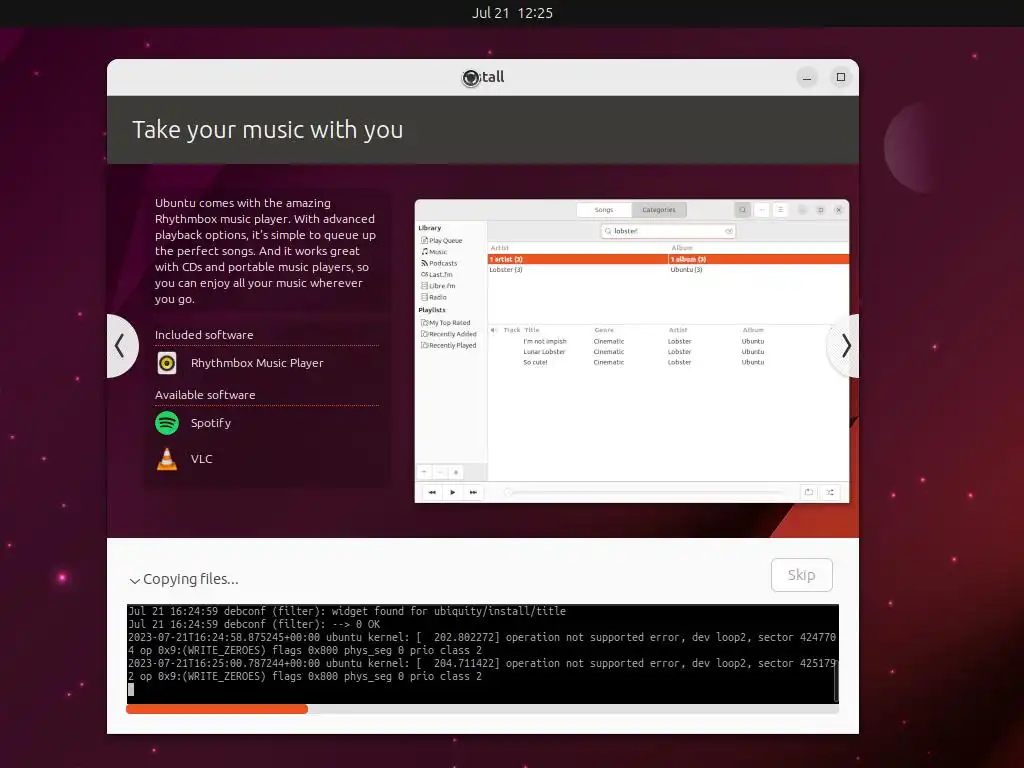Viewport: 1024px width, 768px height.
Task: Click the Skip button
Action: click(801, 575)
